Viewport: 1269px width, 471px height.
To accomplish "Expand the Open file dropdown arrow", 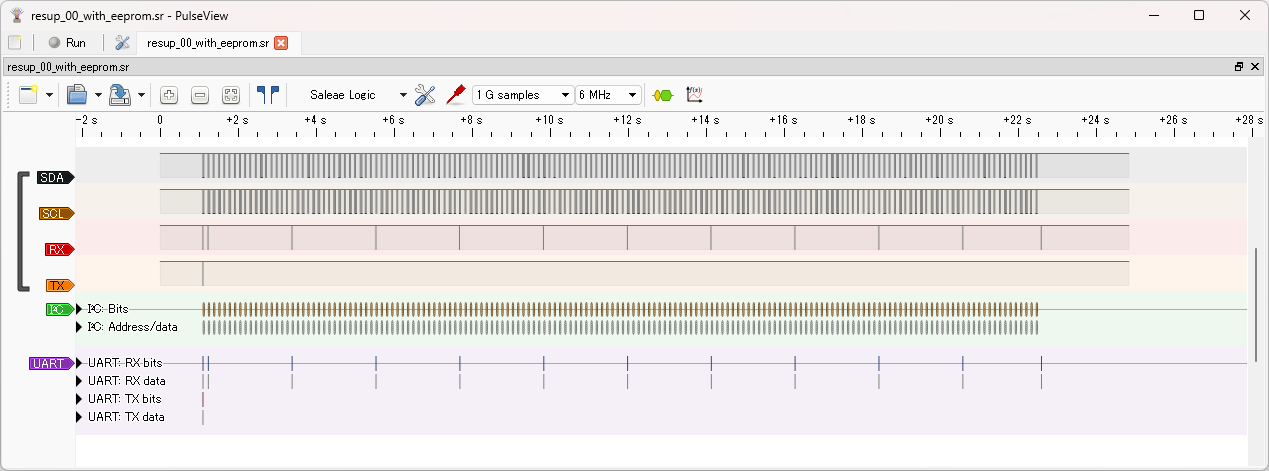I will coord(98,95).
